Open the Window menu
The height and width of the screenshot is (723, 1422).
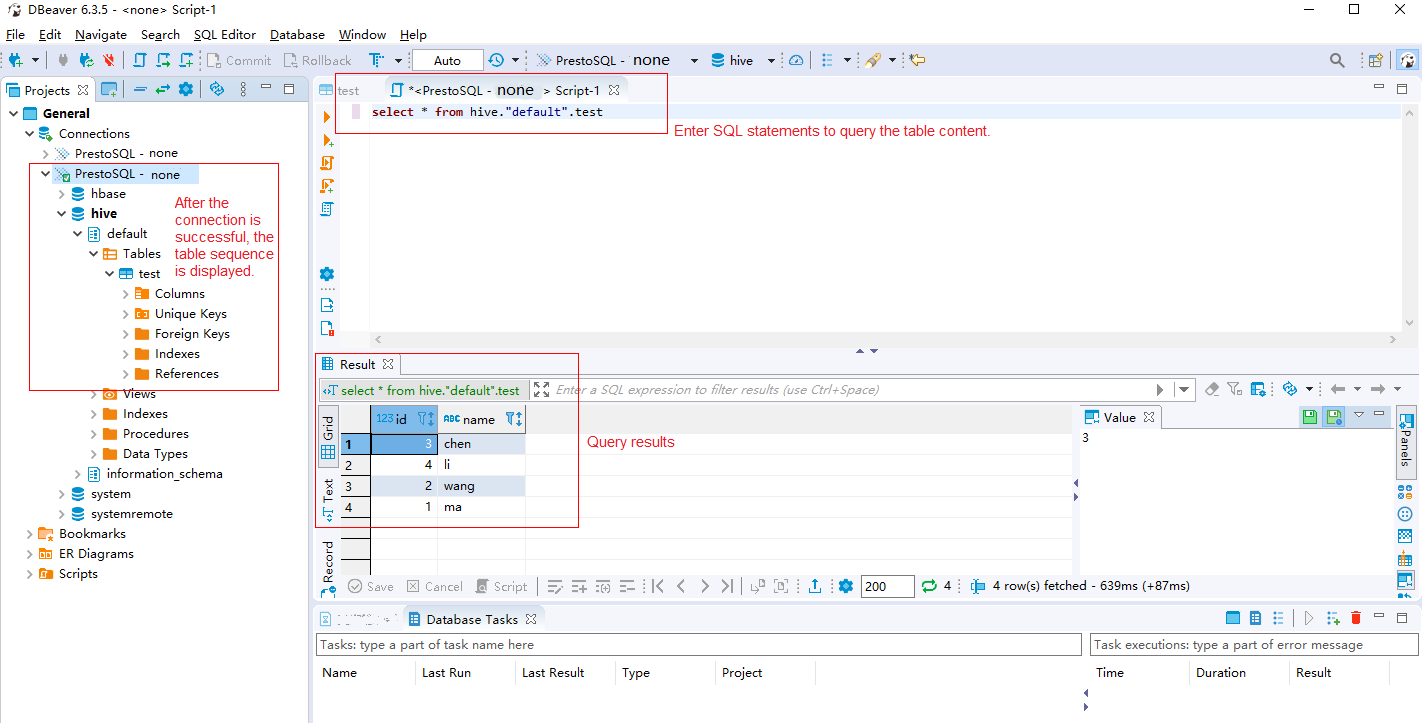click(362, 34)
